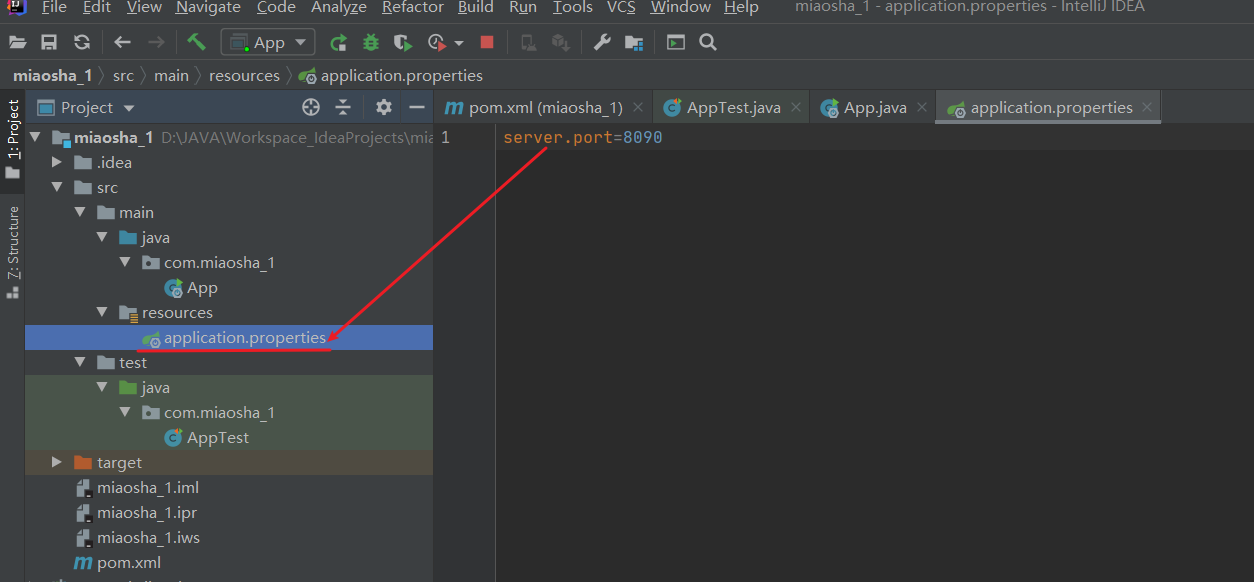Start debugging with the bug icon
Screen dimensions: 1254x582
[x=371, y=42]
